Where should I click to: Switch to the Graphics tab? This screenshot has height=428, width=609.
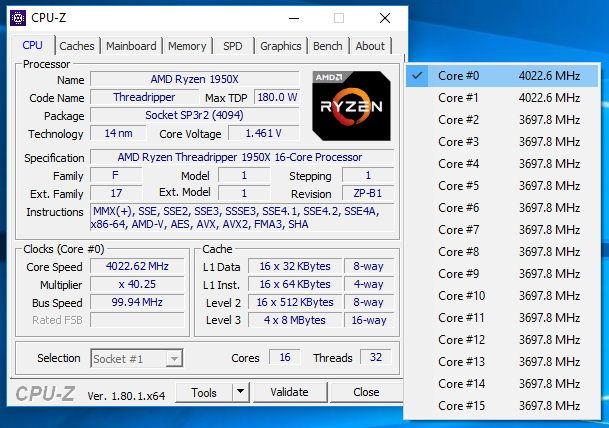point(281,46)
